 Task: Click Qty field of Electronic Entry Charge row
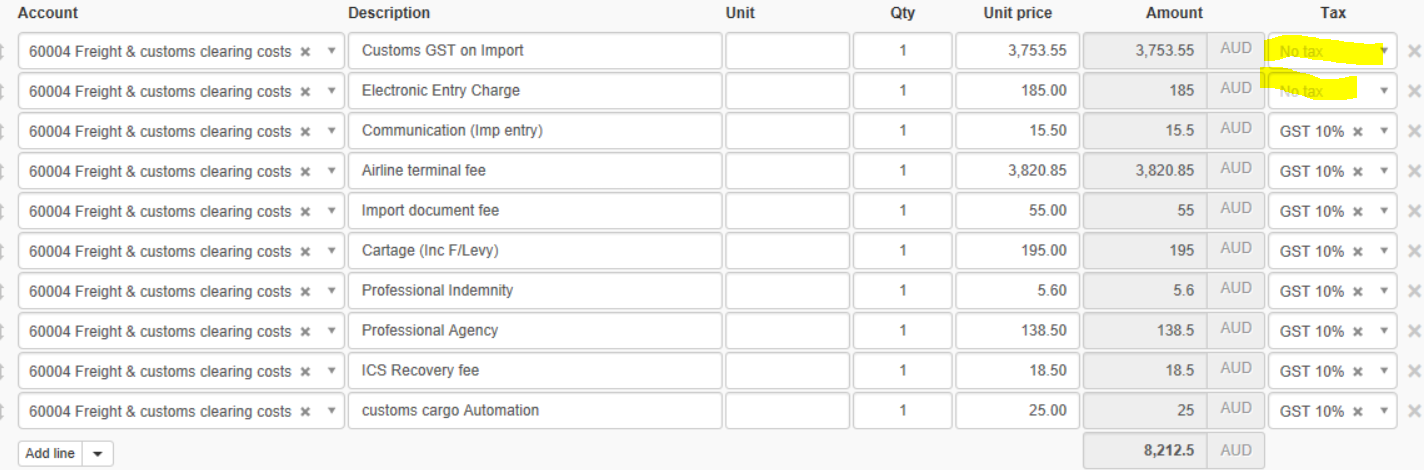click(902, 91)
